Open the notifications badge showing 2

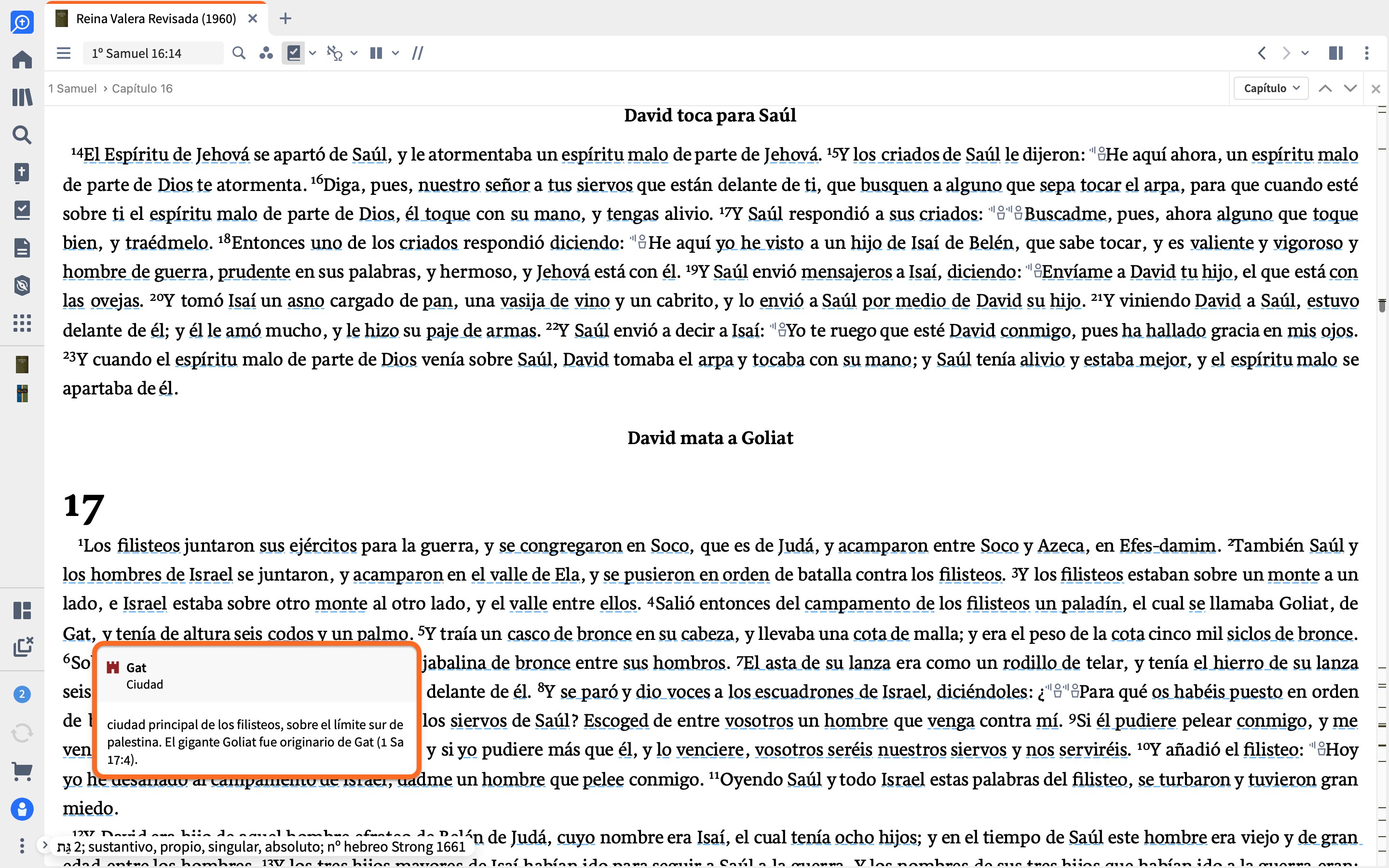(22, 694)
